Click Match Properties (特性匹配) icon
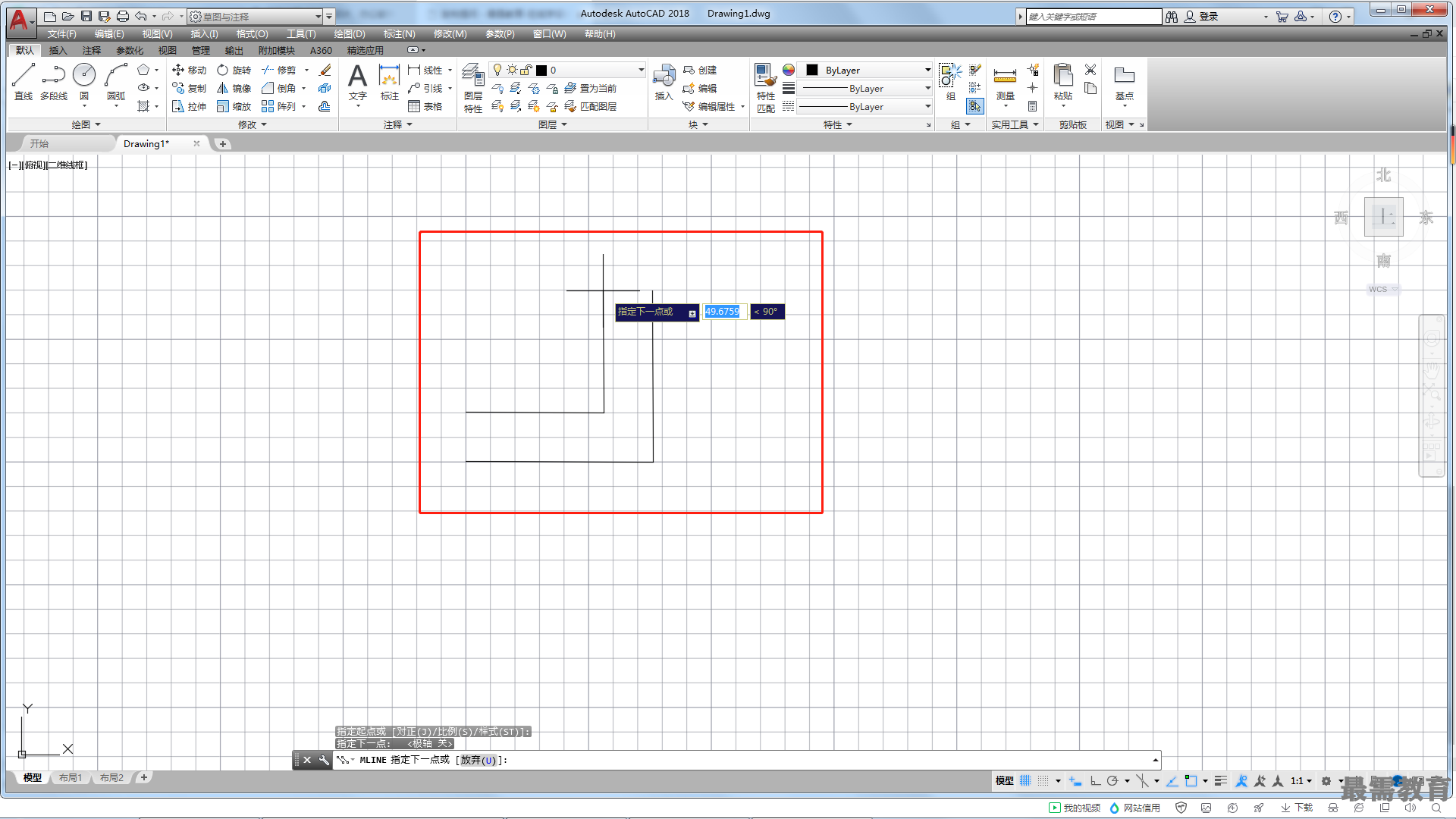This screenshot has width=1456, height=819. pyautogui.click(x=765, y=88)
